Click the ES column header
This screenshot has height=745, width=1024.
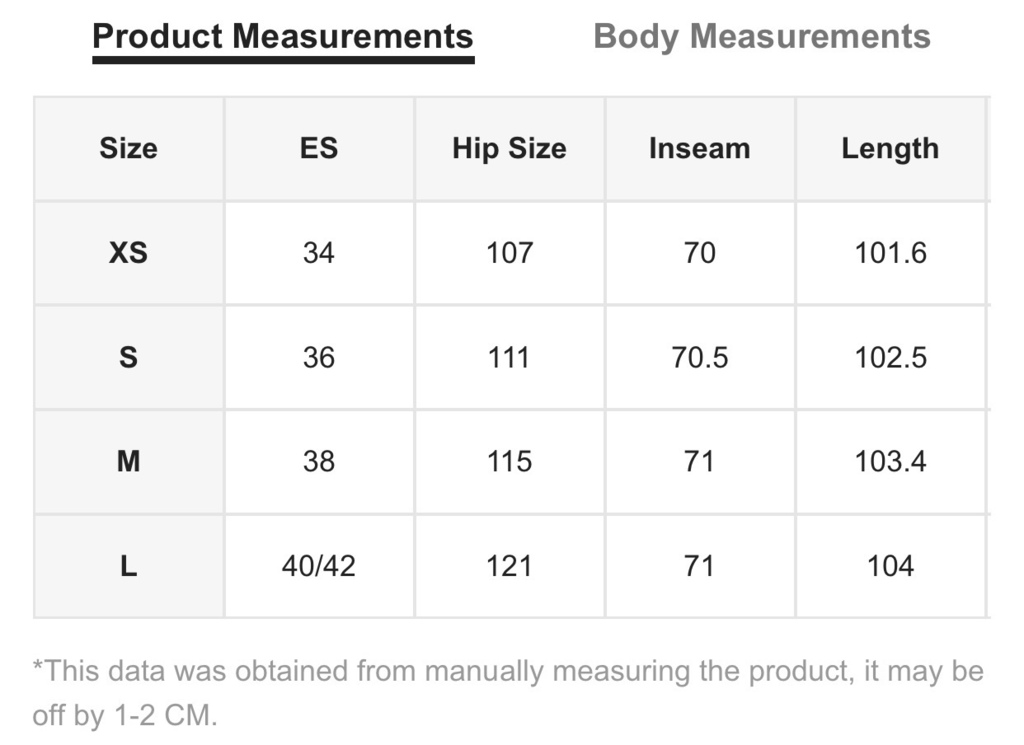pyautogui.click(x=319, y=148)
